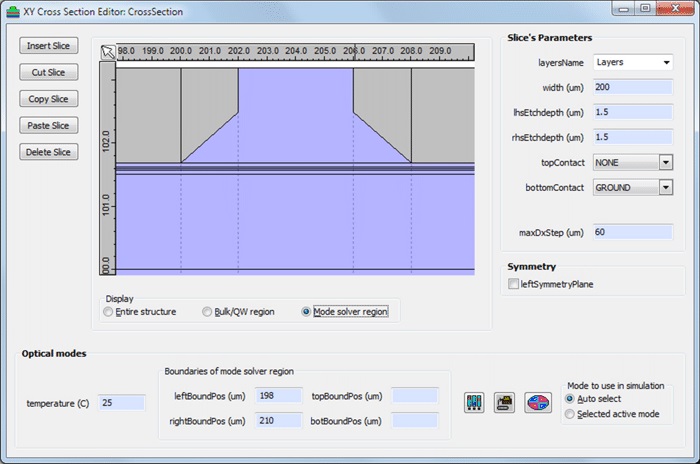This screenshot has width=700, height=464.
Task: Click the printer-like mode settings icon
Action: click(504, 403)
